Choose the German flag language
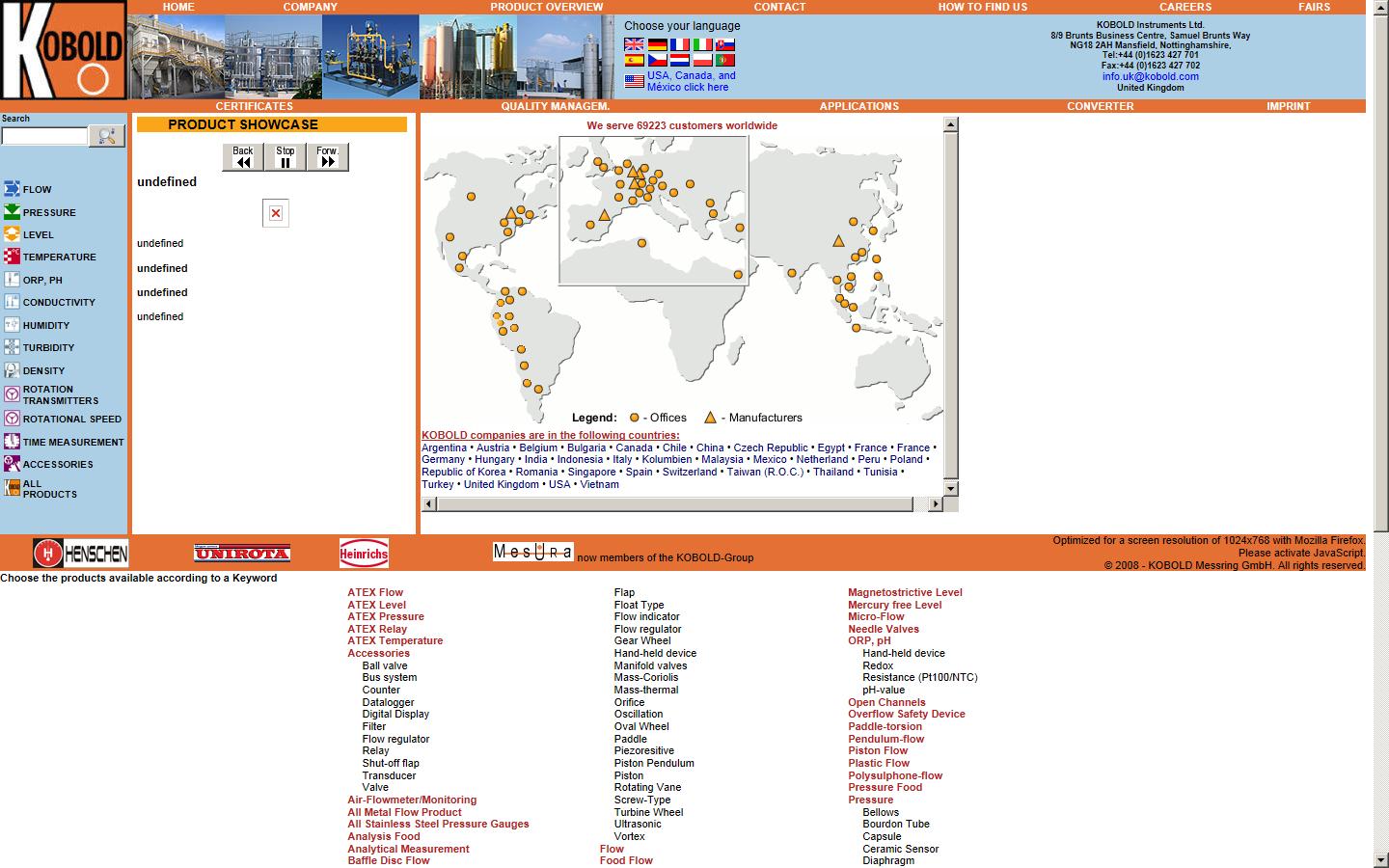1389x868 pixels. tap(657, 44)
